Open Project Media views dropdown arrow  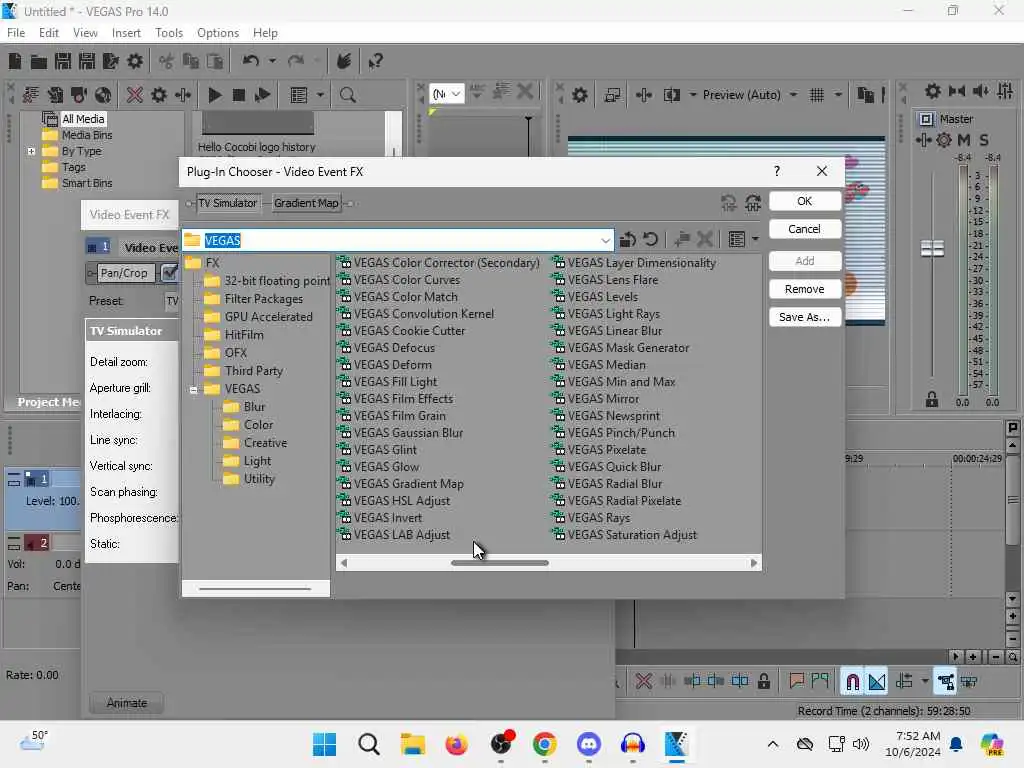320,95
